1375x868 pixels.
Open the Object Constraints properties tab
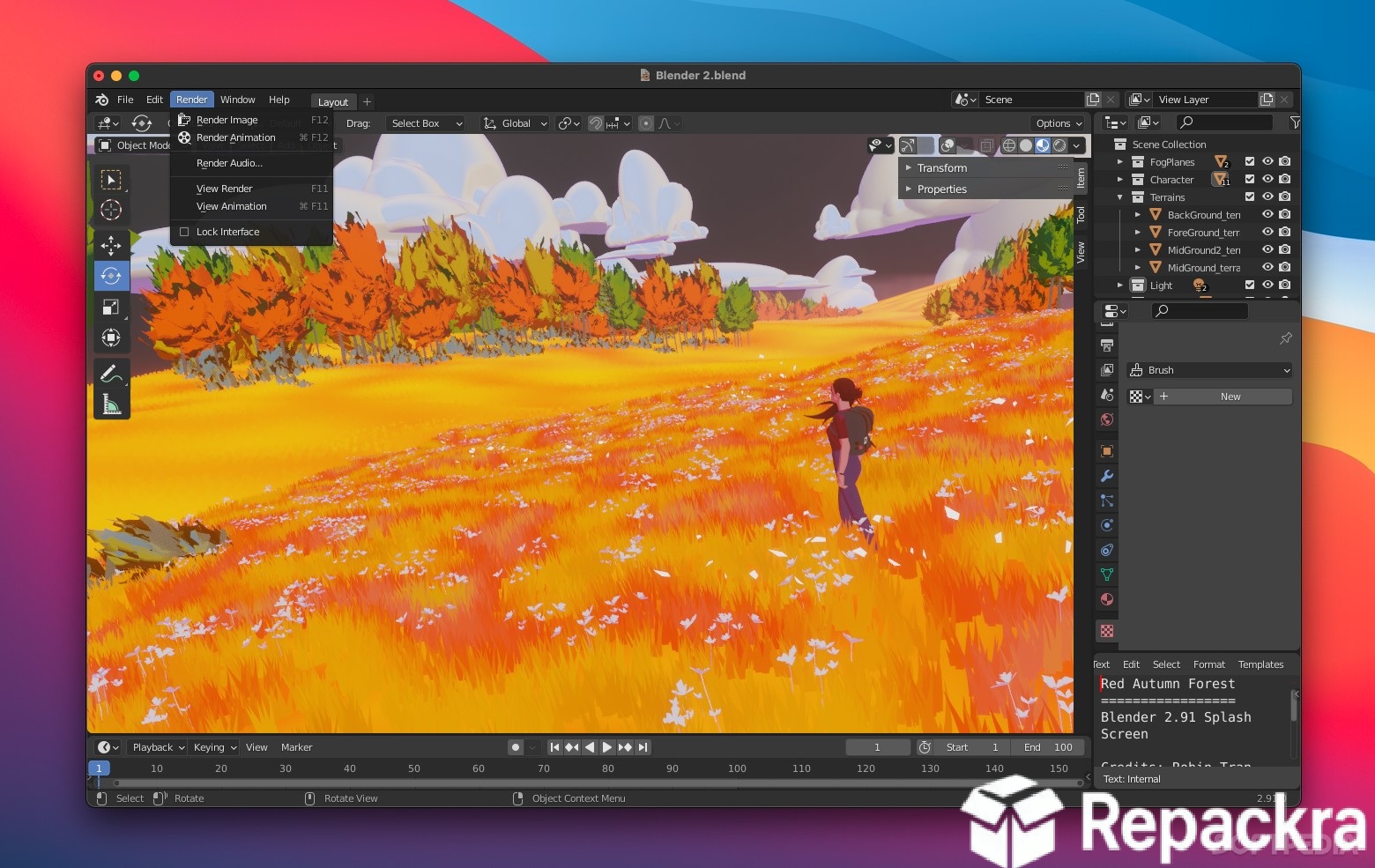1107,550
